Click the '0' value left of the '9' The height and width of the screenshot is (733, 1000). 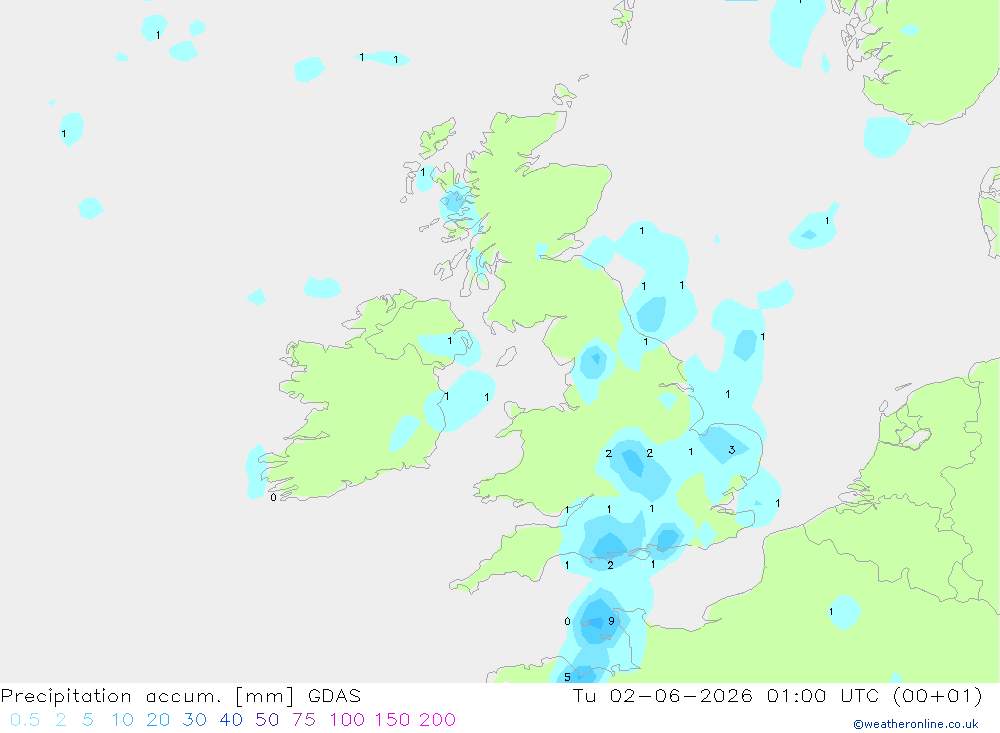tap(567, 621)
